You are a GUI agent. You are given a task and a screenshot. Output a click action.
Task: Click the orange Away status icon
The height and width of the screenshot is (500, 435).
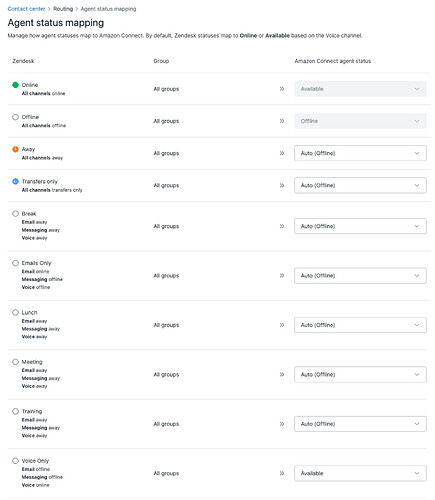pos(15,149)
